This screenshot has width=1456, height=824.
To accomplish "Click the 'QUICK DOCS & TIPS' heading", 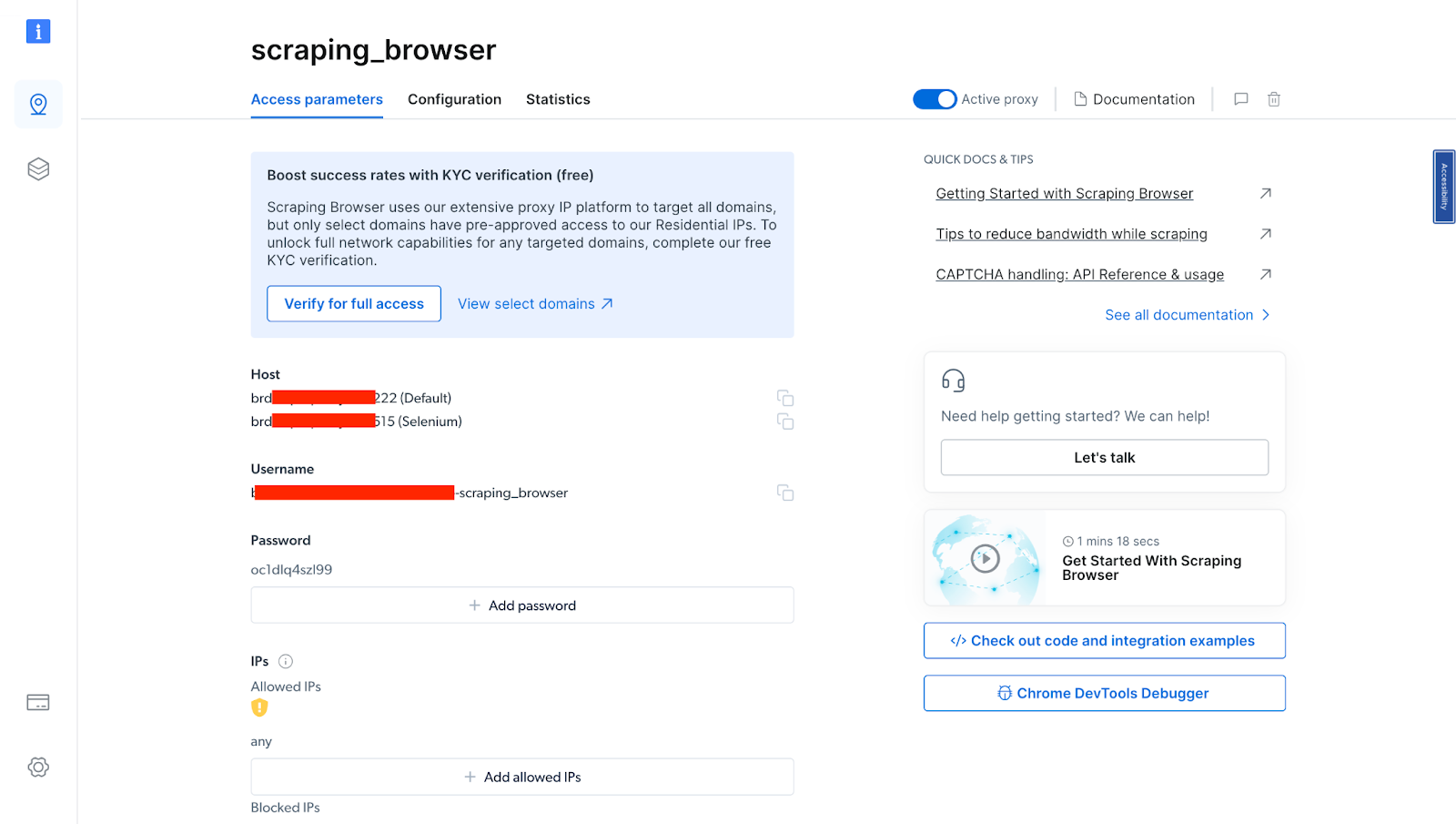I will [978, 159].
